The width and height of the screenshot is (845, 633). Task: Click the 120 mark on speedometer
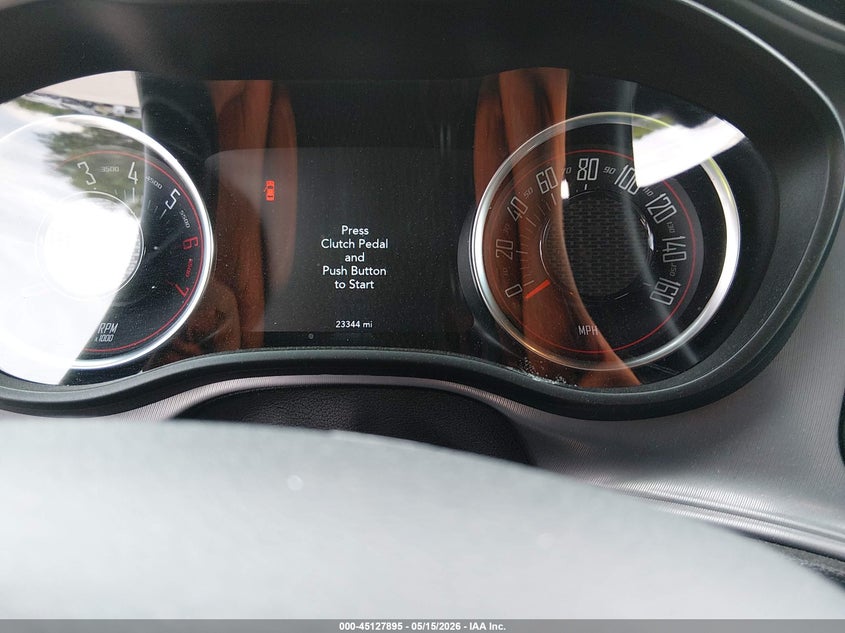click(x=659, y=208)
